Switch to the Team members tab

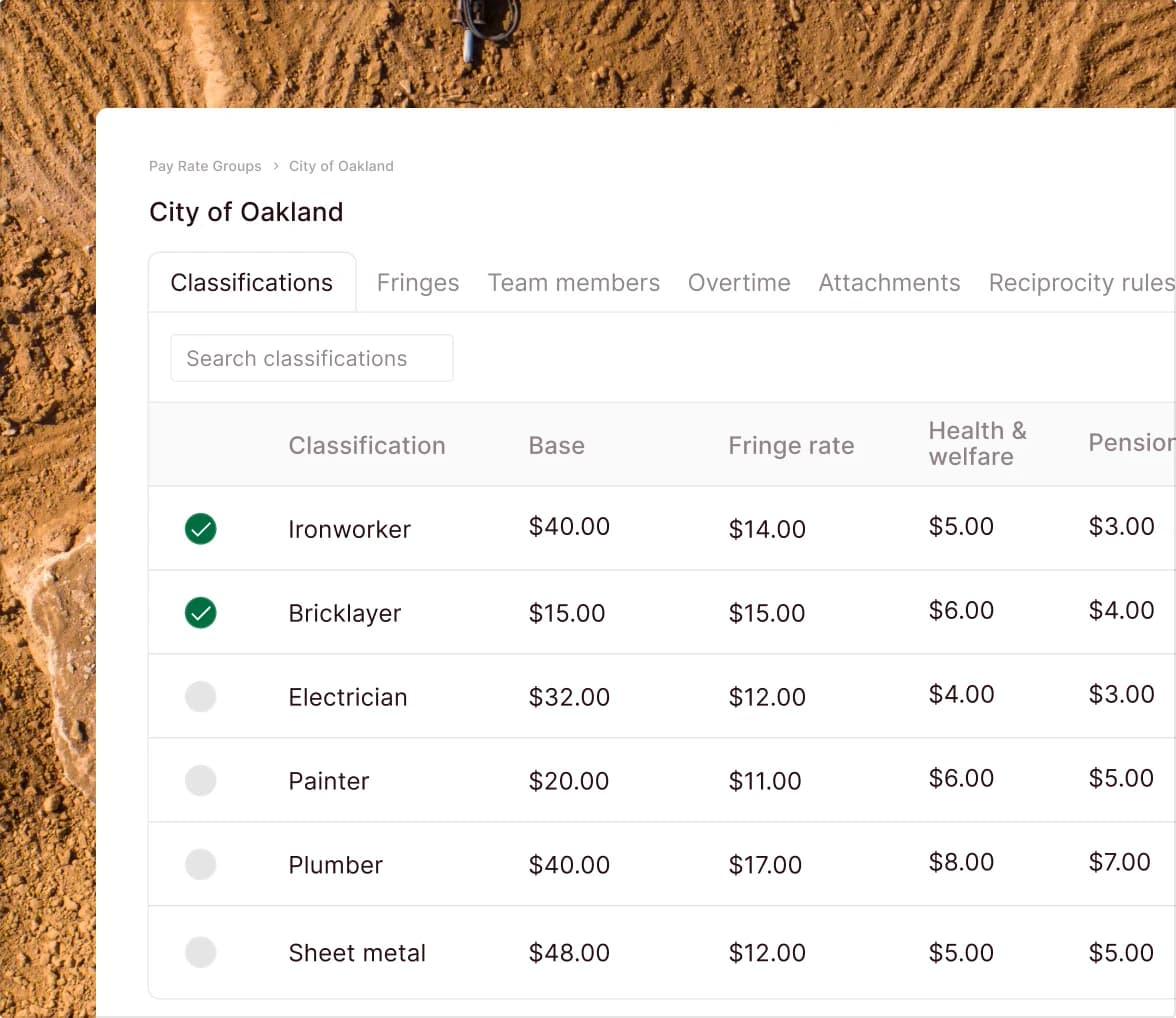tap(574, 283)
